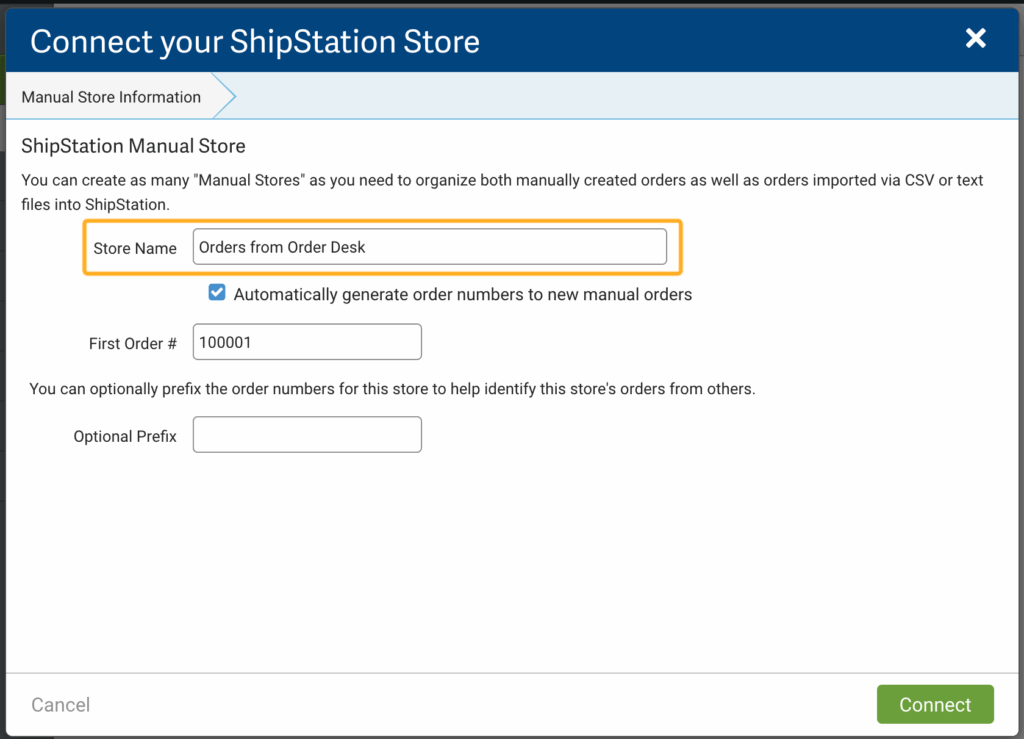The image size is (1024, 739).
Task: Click the Optional Prefix label
Action: (x=125, y=436)
